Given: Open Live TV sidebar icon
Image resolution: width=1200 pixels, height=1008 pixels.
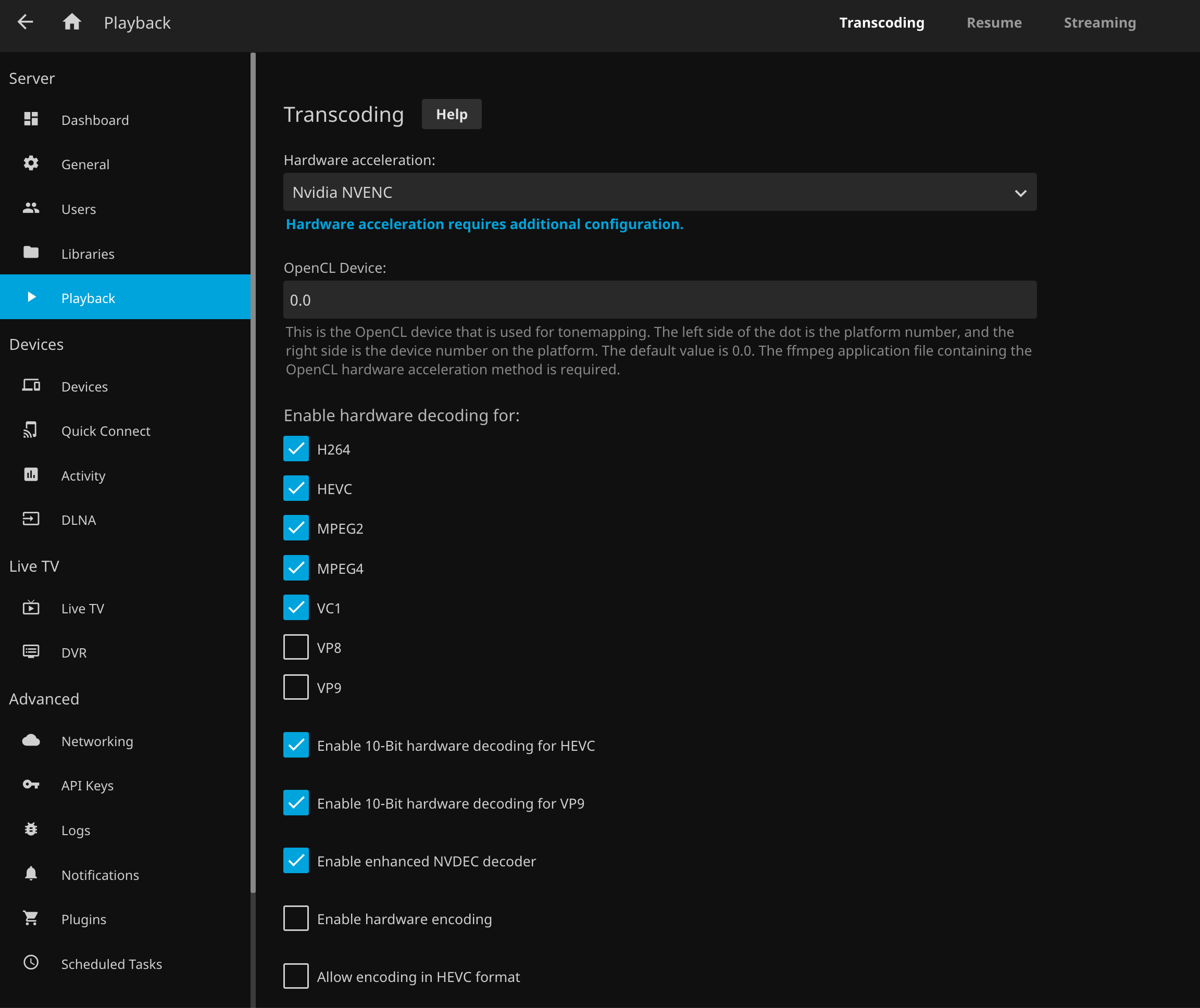Looking at the screenshot, I should pos(31,608).
